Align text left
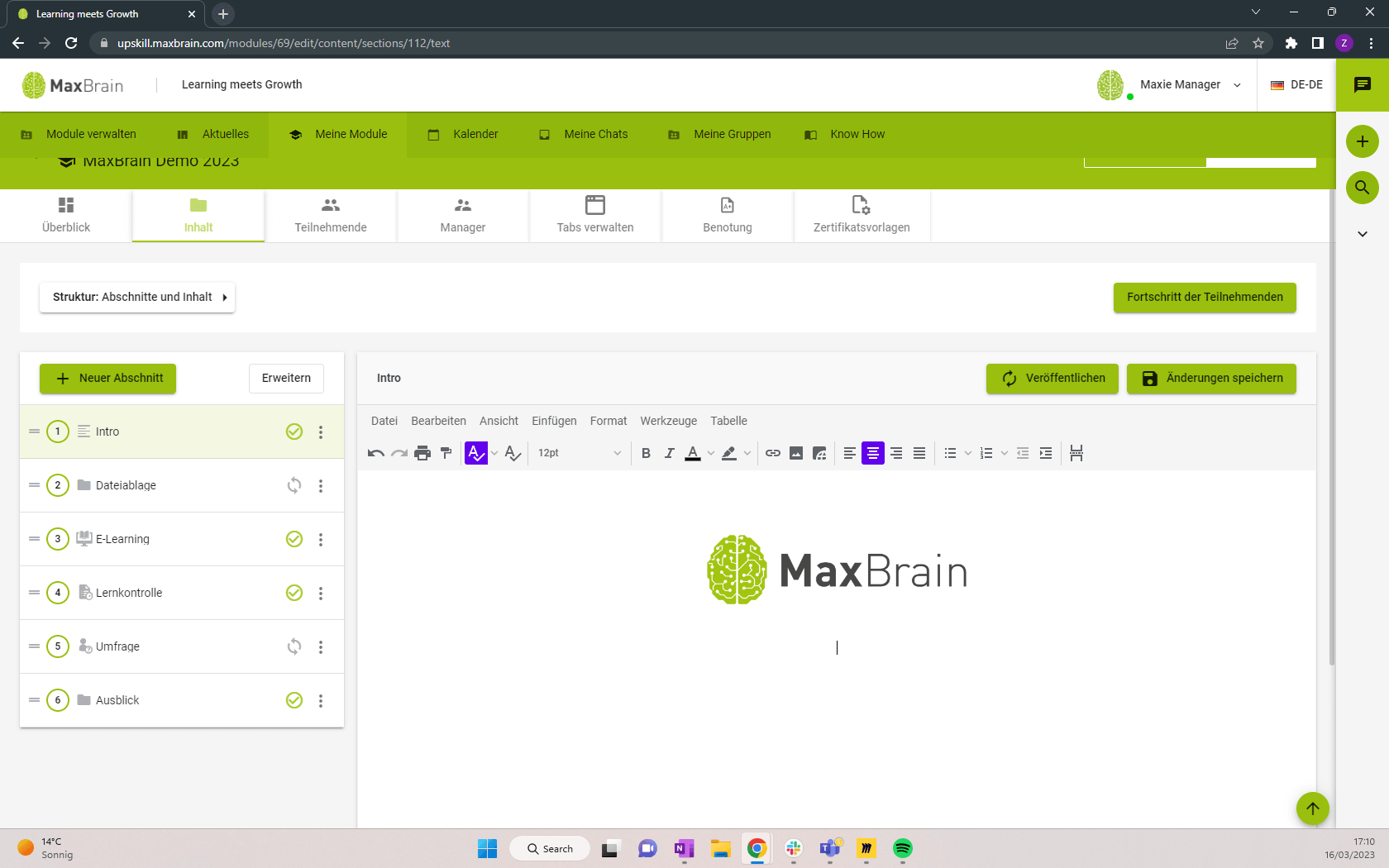1389x868 pixels. click(x=849, y=453)
